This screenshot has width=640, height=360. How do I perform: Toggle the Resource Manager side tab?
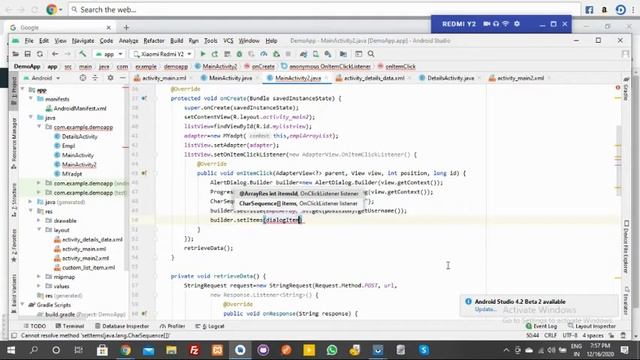pos(14,143)
